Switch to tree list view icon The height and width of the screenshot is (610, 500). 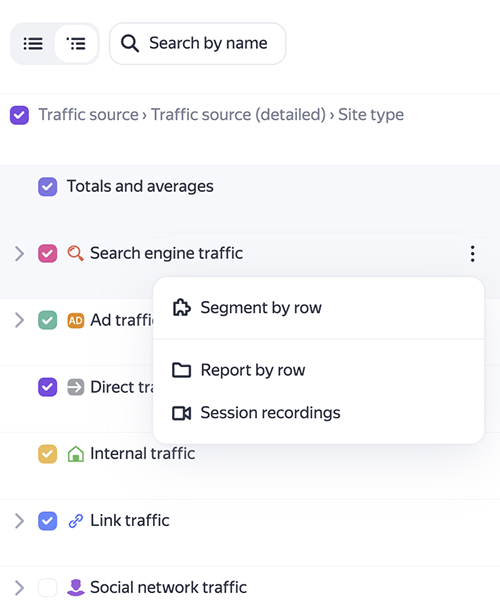point(76,44)
